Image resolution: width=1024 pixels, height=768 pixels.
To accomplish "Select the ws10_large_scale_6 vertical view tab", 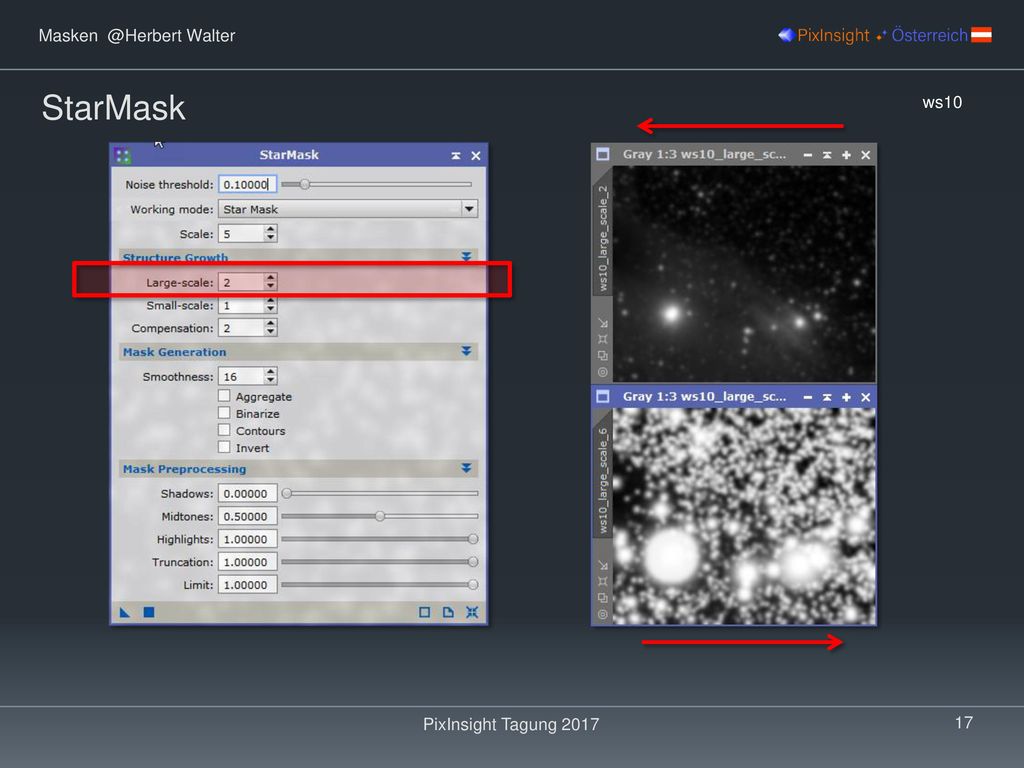I will 603,481.
